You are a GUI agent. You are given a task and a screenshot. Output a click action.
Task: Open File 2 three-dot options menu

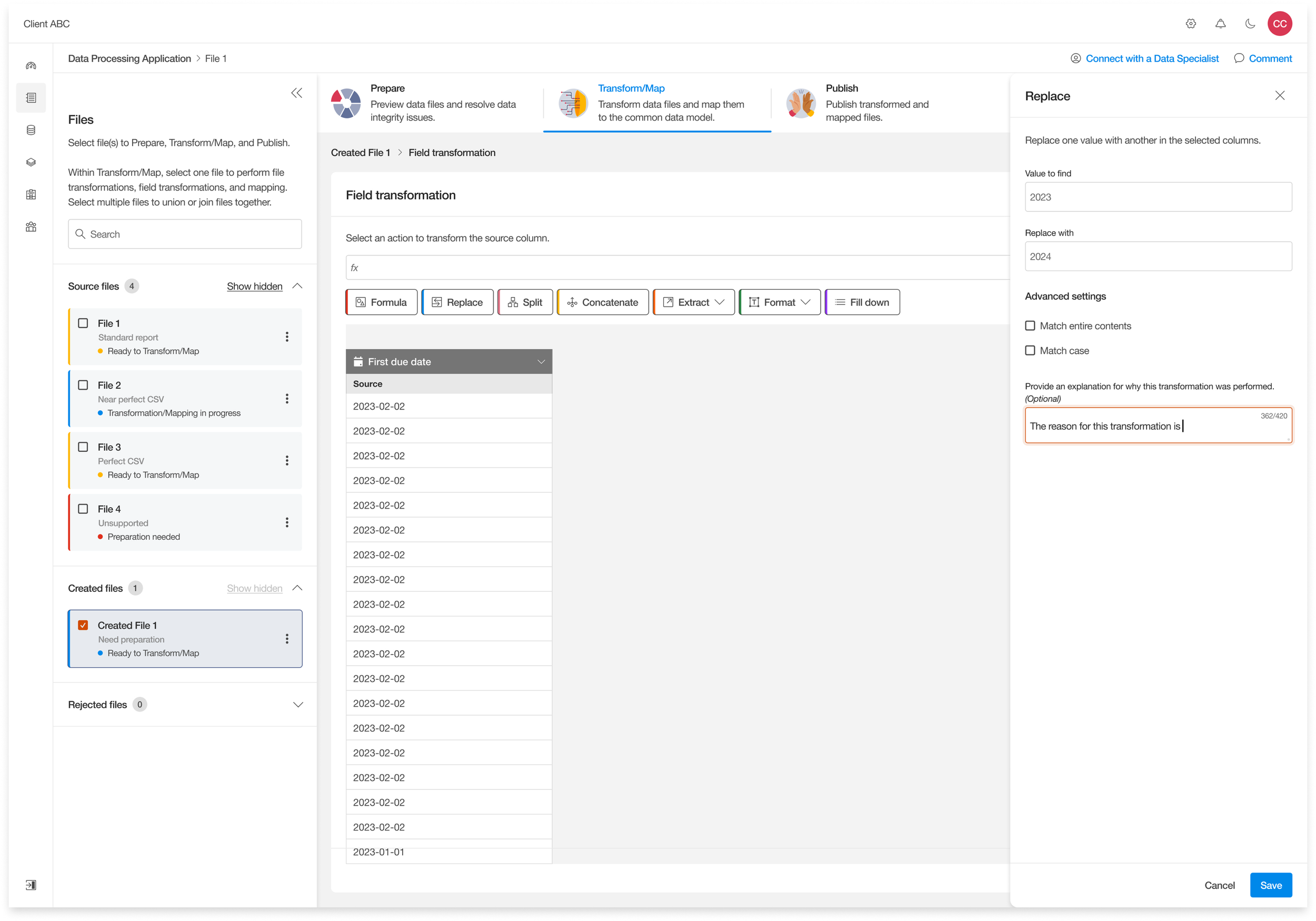(x=286, y=399)
